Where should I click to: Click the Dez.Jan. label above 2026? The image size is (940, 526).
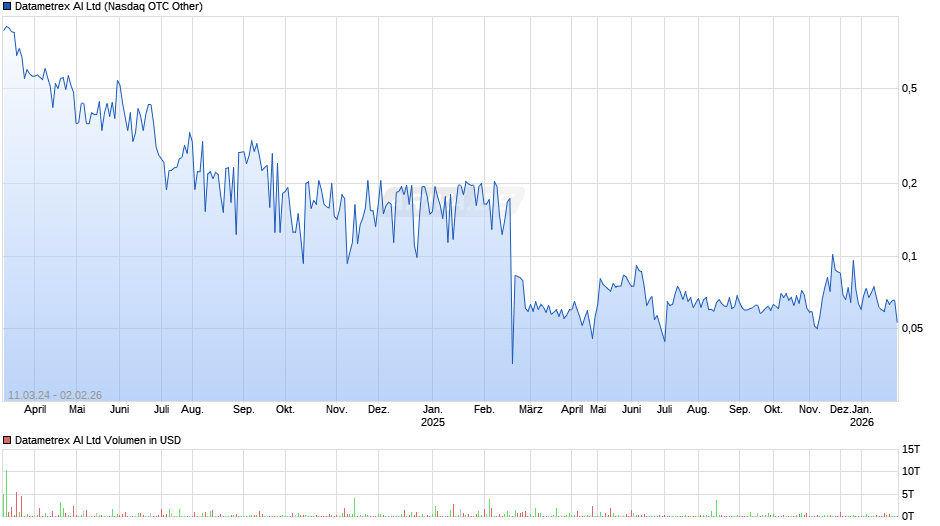pyautogui.click(x=851, y=410)
